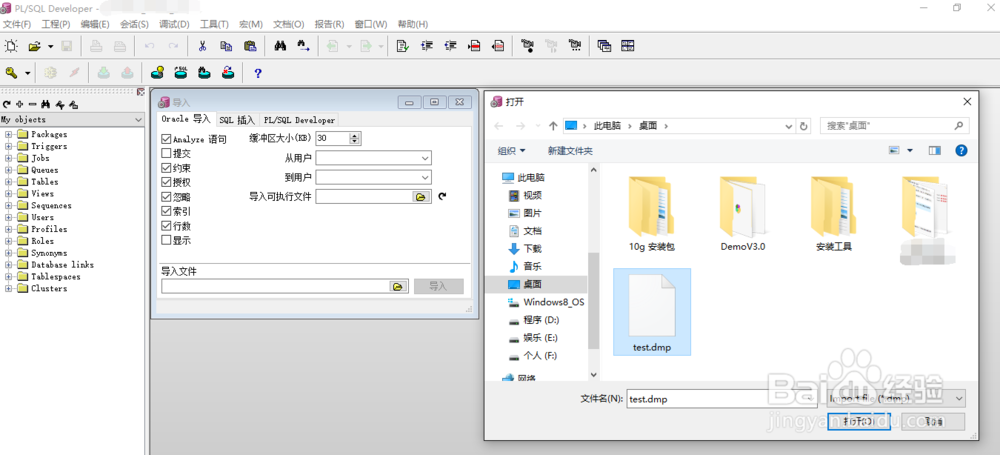Screen dimensions: 1000x455
Task: Open the file type filter dropdown
Action: 960,398
